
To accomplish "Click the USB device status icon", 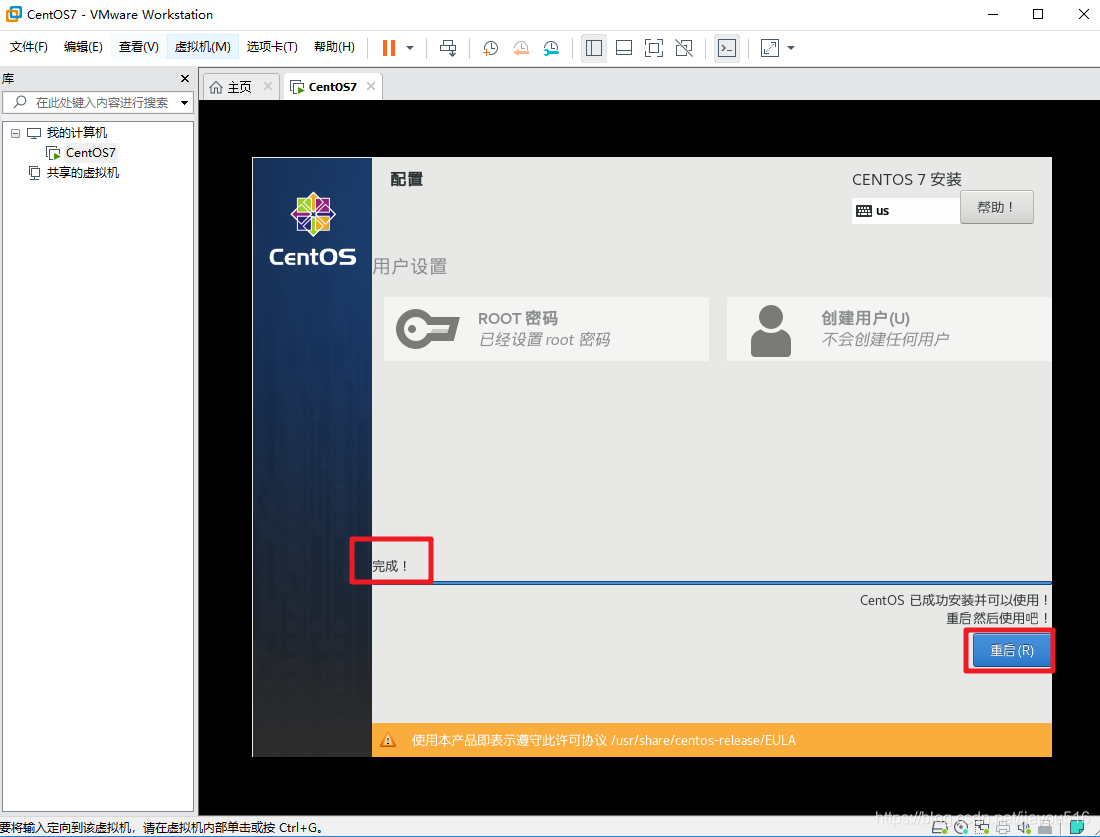I will pyautogui.click(x=1045, y=828).
